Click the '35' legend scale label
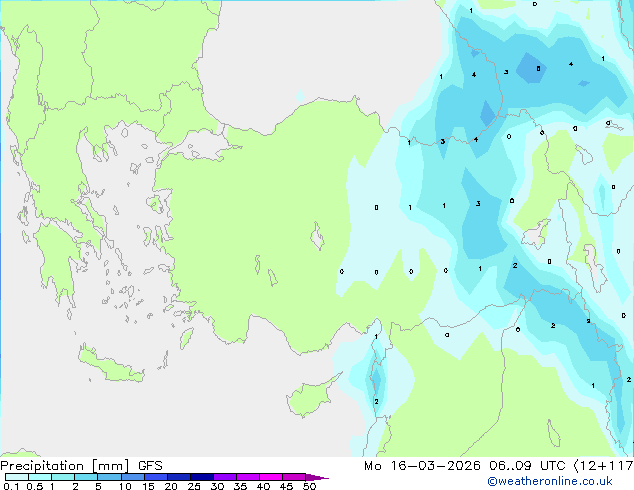This screenshot has width=634, height=490. pos(240,486)
